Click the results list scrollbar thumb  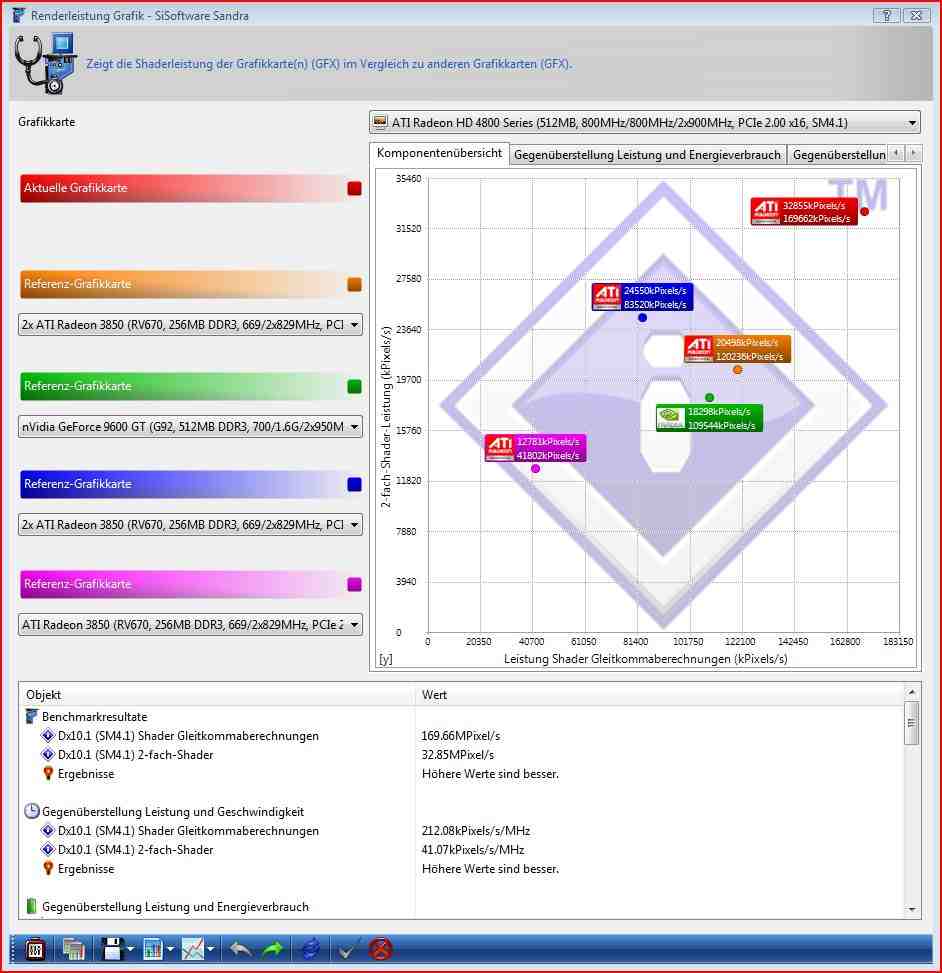[912, 723]
